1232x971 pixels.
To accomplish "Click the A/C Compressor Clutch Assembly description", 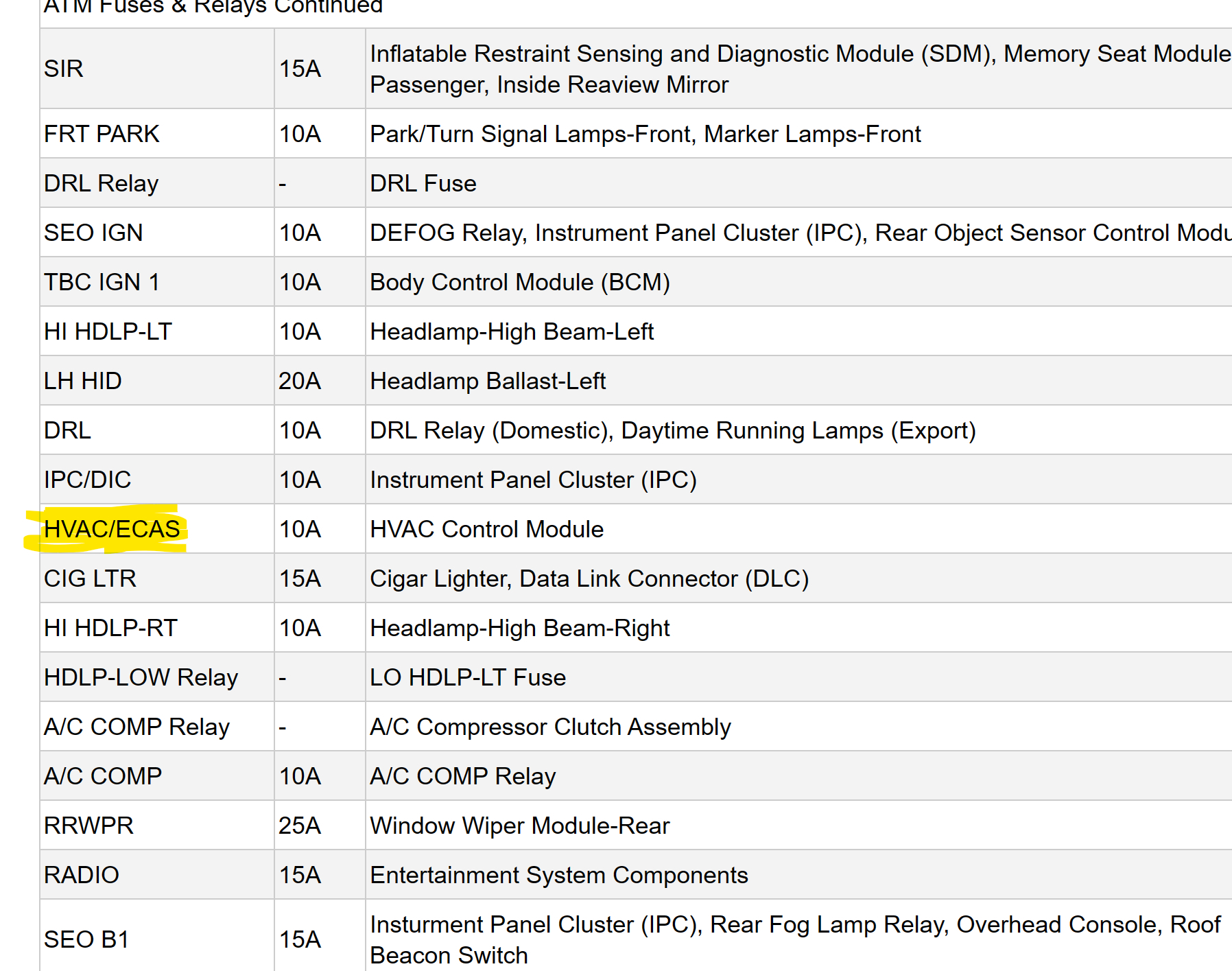I will (x=550, y=727).
